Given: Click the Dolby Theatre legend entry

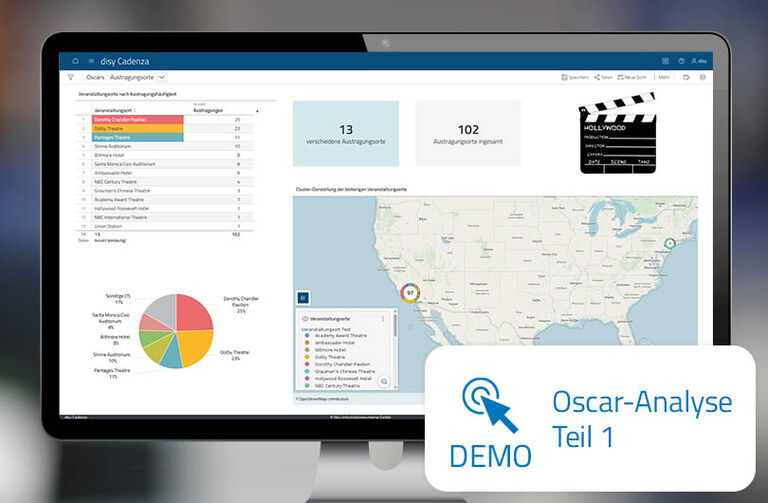Looking at the screenshot, I should [x=325, y=357].
